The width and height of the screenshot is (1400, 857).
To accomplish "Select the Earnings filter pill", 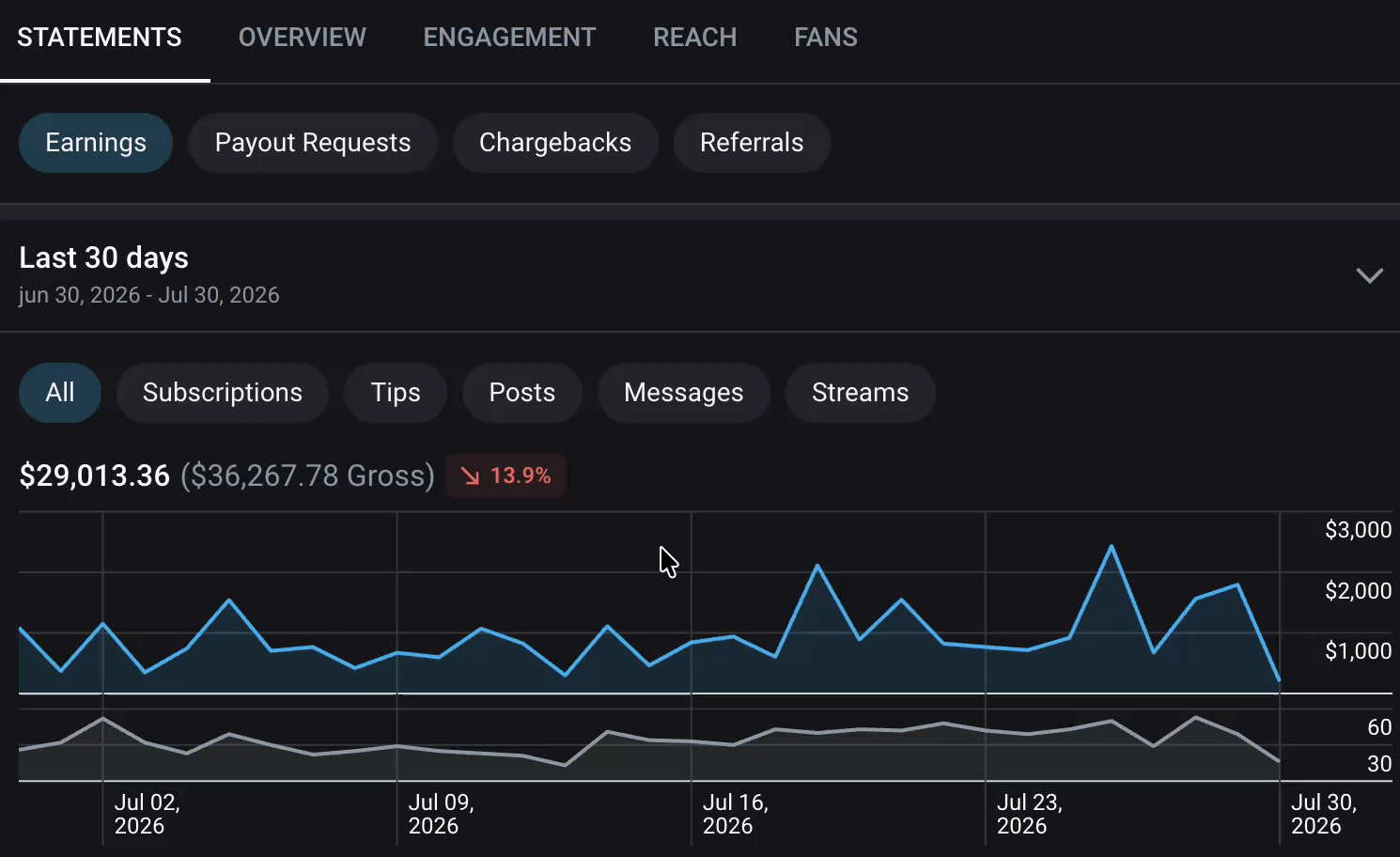I will tap(96, 143).
